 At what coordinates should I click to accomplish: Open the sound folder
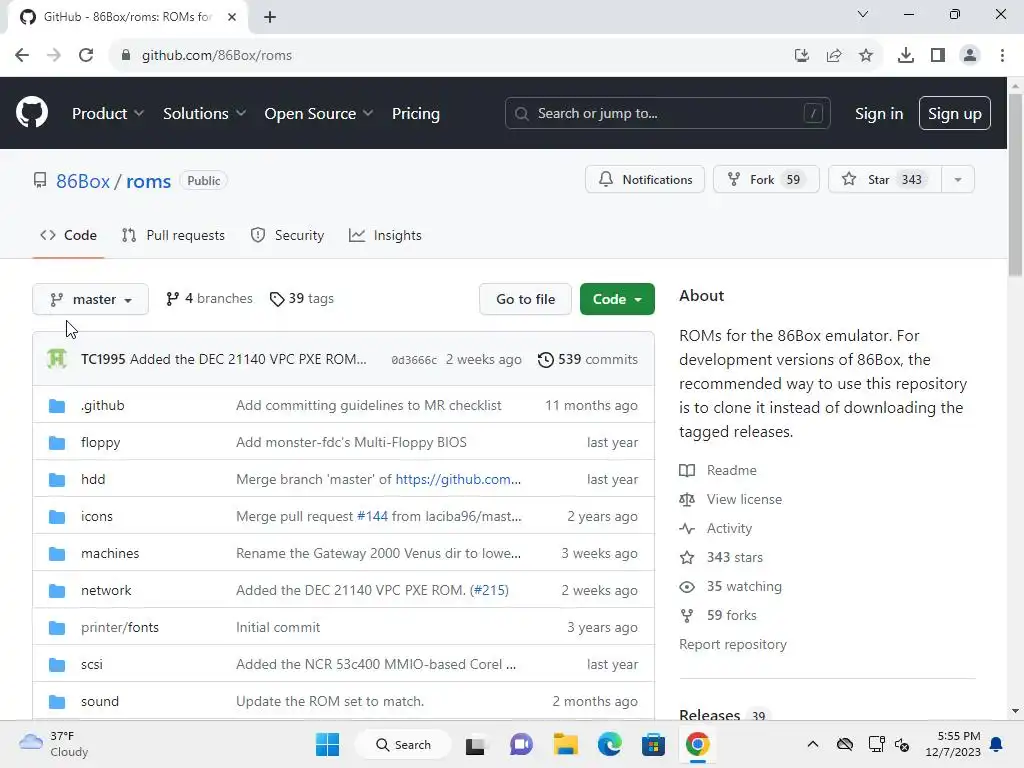point(100,701)
